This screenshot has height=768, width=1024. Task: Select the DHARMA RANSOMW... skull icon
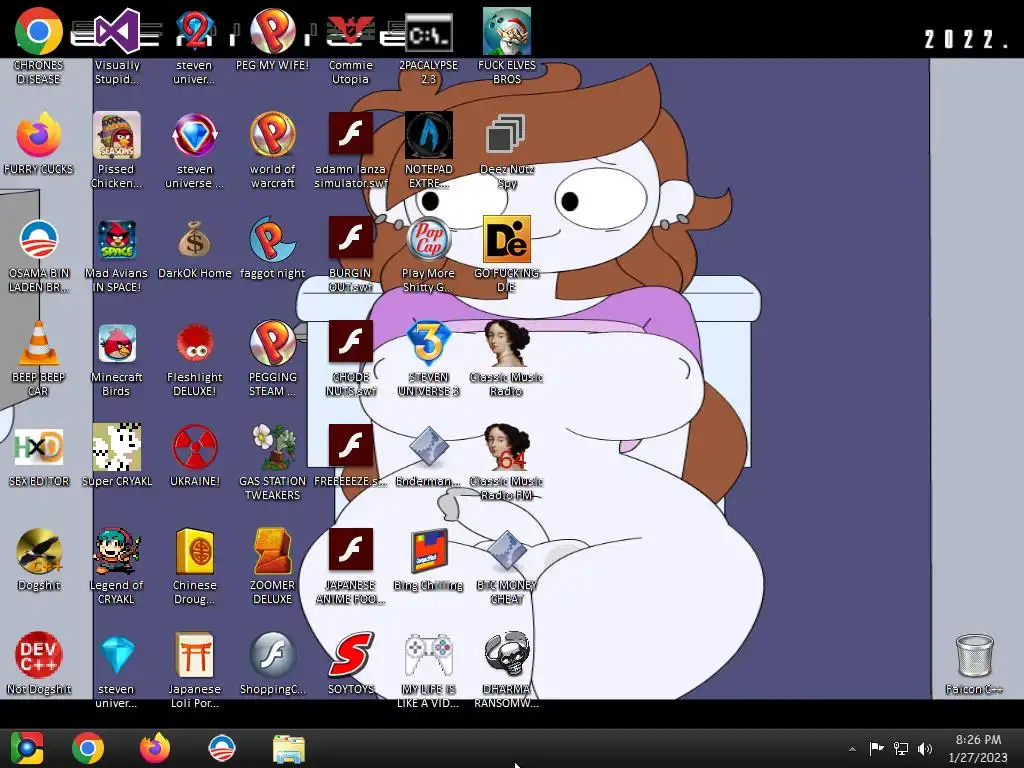click(506, 655)
